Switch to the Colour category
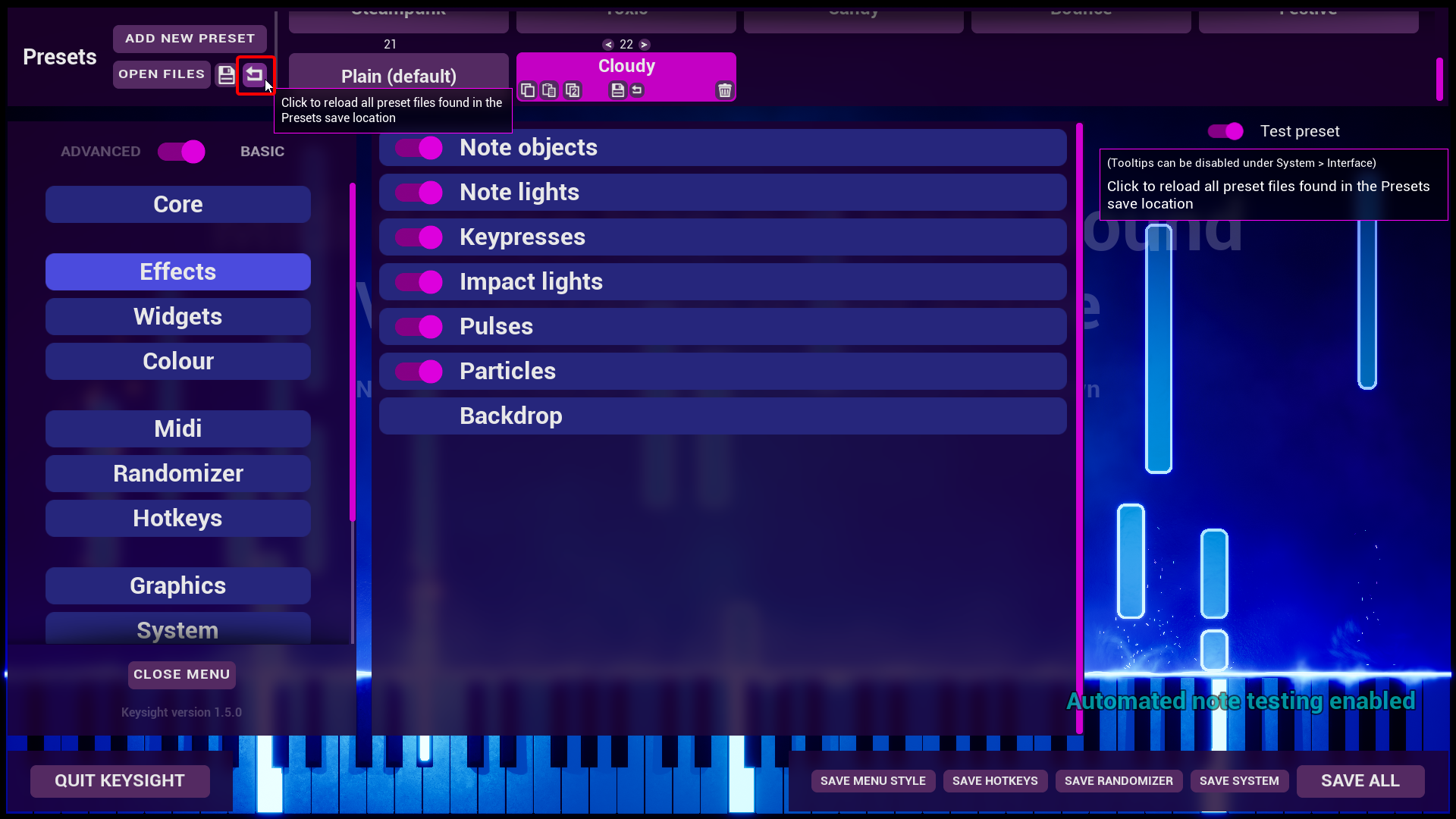Viewport: 1456px width, 819px height. tap(177, 361)
